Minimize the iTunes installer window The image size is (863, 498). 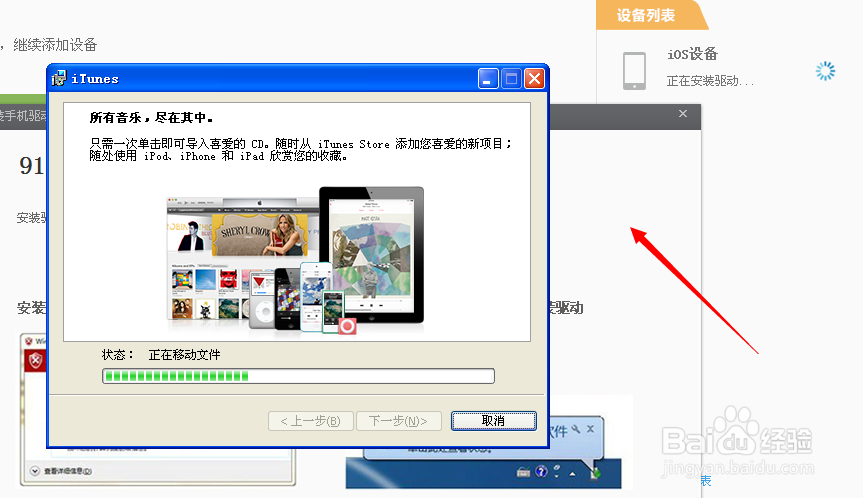coord(488,79)
